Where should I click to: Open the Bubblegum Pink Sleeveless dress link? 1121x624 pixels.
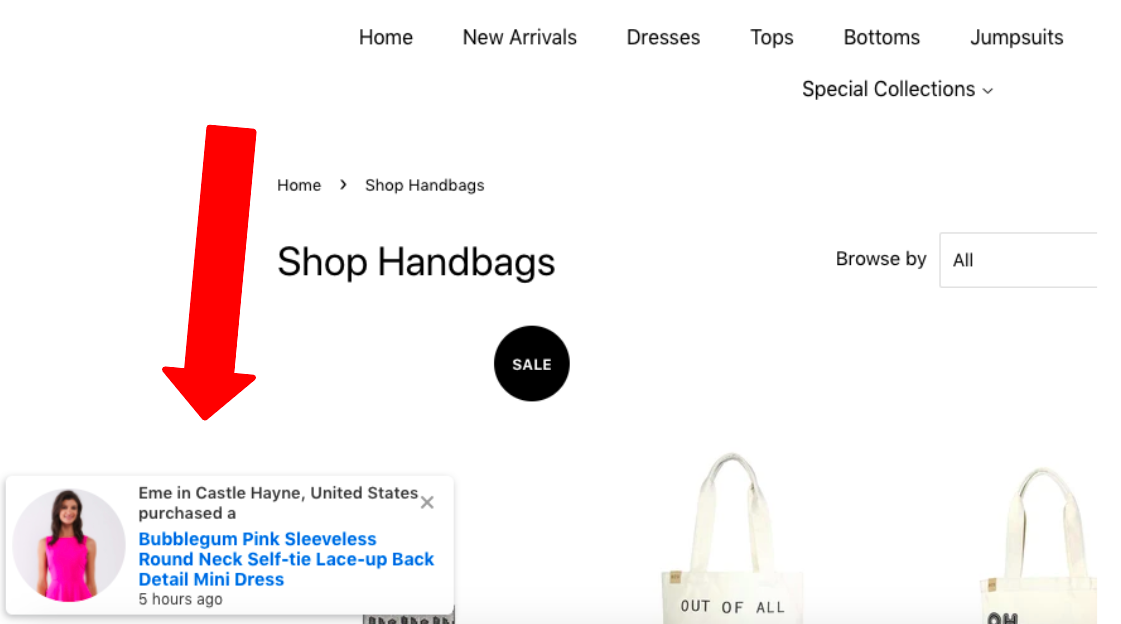(286, 559)
